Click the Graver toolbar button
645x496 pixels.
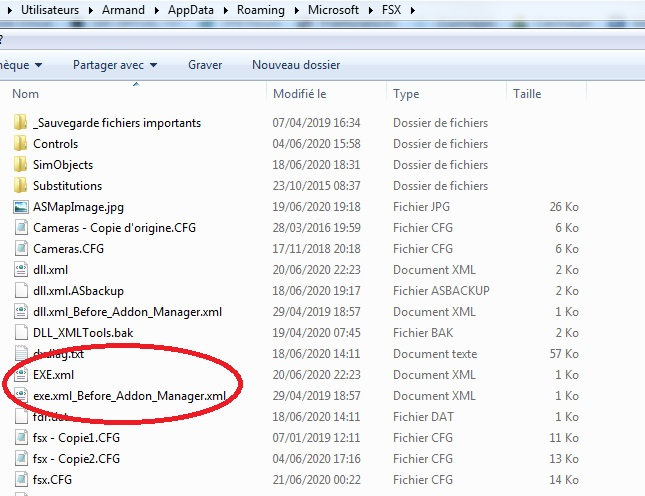pyautogui.click(x=205, y=65)
